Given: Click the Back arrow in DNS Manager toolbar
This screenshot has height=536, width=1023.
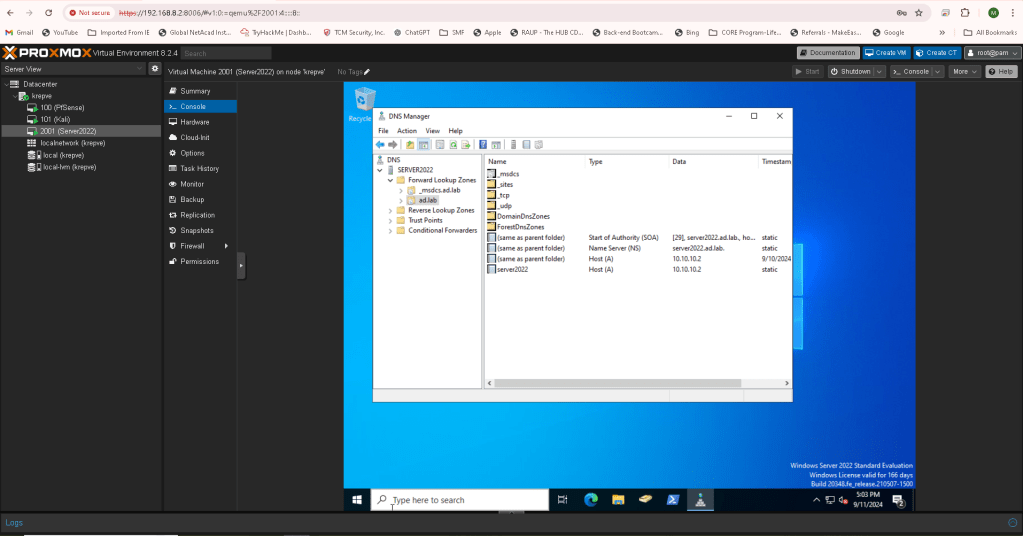Looking at the screenshot, I should [x=380, y=145].
